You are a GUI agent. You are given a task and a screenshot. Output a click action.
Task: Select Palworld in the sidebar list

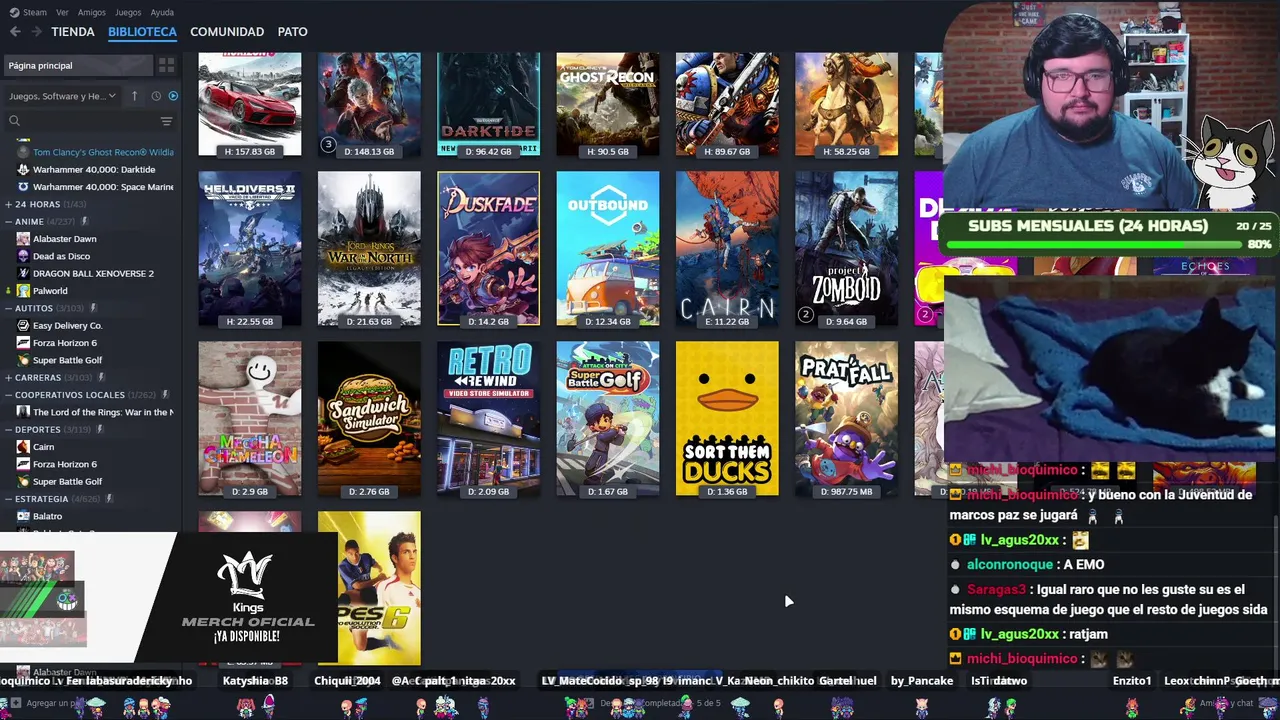[50, 291]
